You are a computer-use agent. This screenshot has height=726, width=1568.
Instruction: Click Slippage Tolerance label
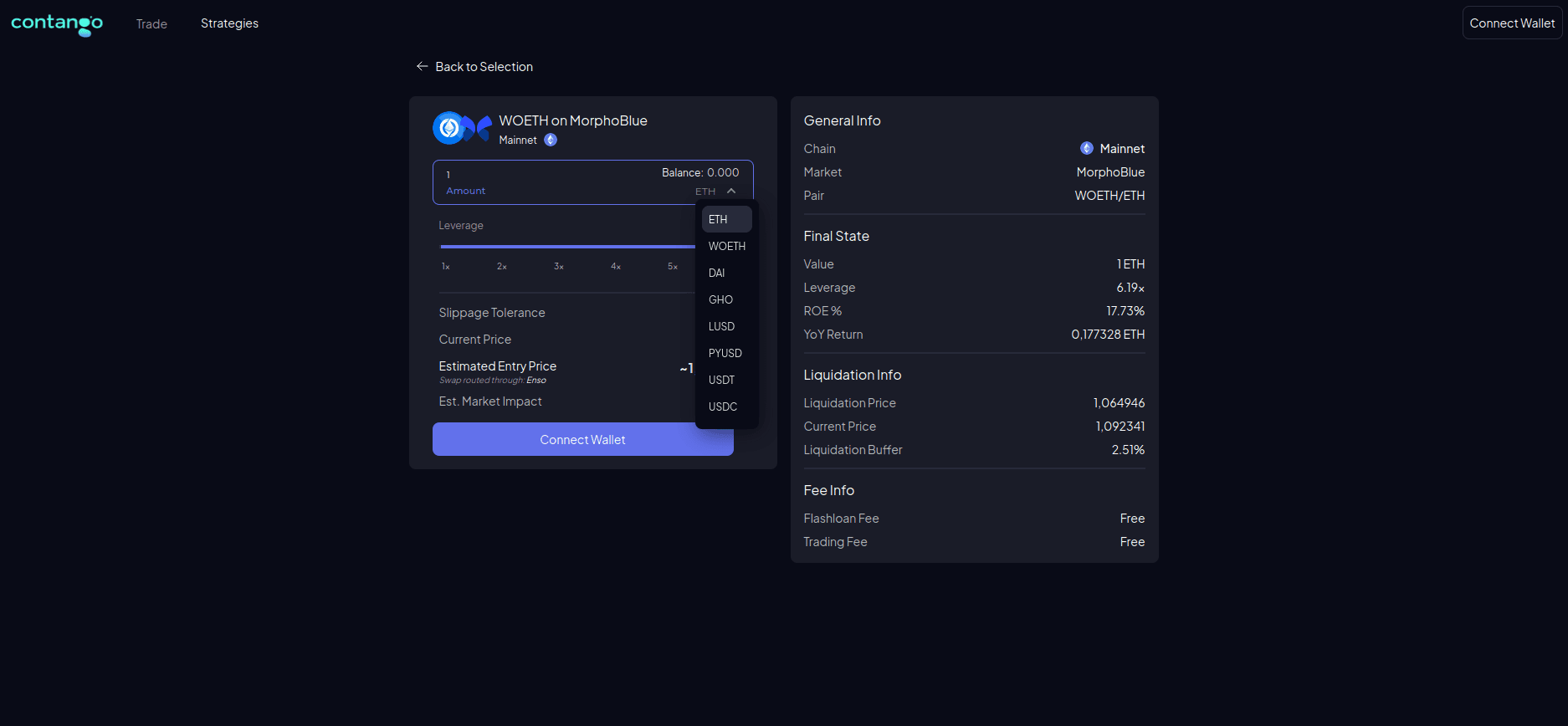492,313
